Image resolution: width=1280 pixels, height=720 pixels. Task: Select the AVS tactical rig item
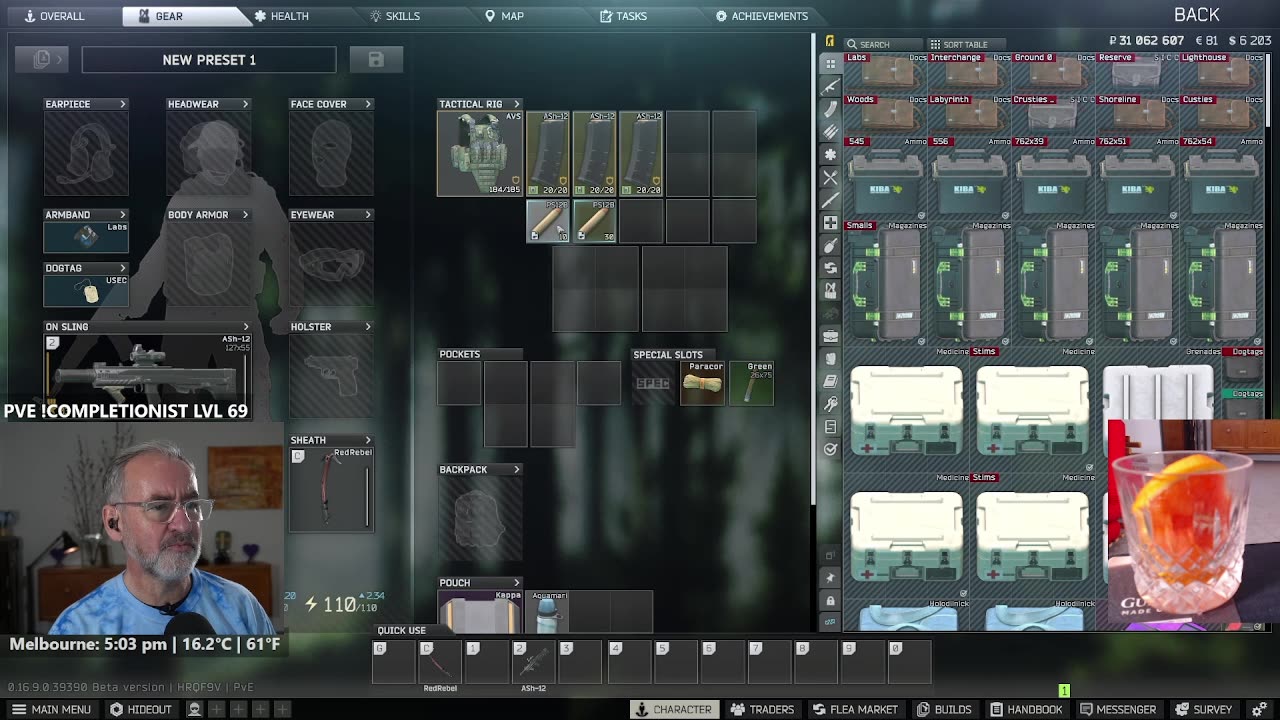[x=480, y=153]
